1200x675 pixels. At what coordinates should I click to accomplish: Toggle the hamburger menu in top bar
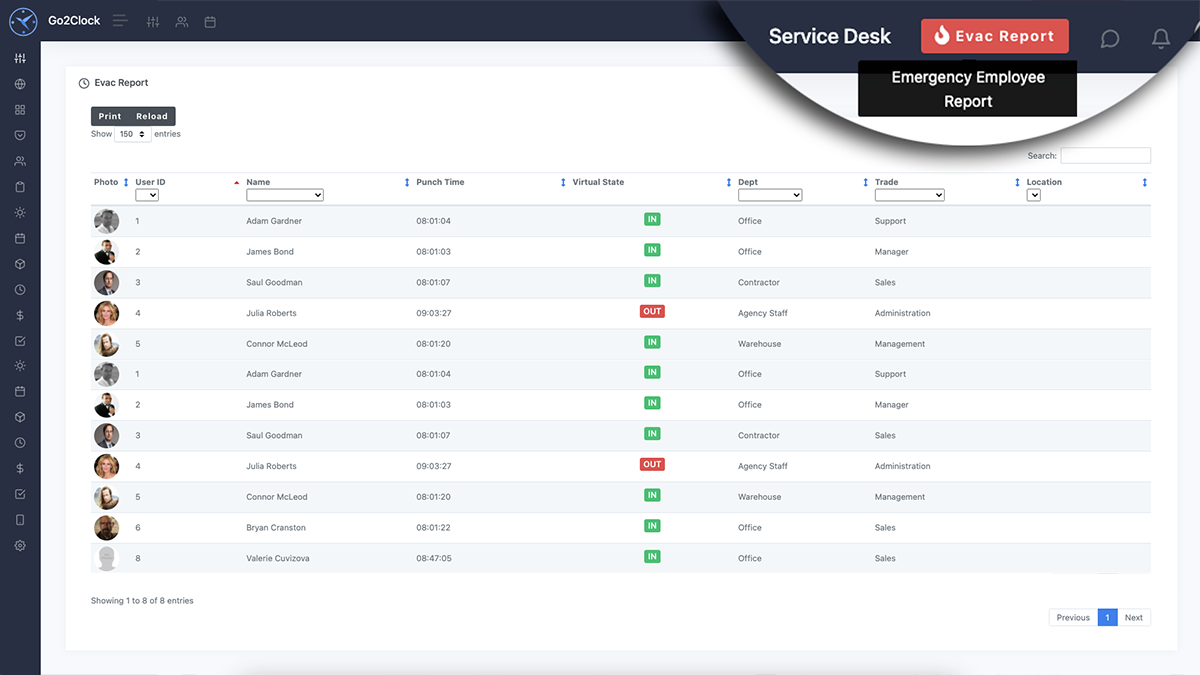[120, 21]
